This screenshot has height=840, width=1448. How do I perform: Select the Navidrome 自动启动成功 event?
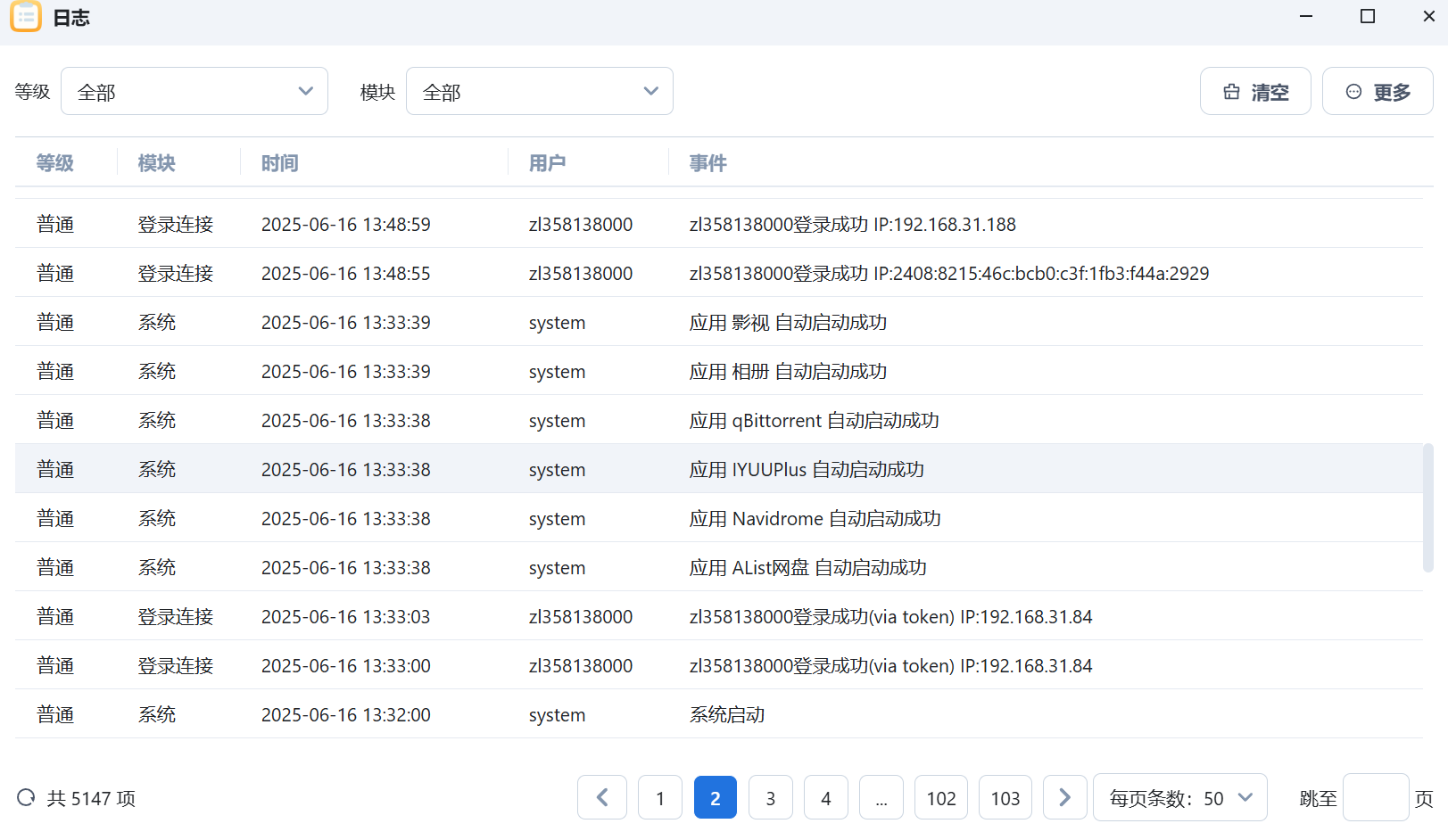pos(719,518)
